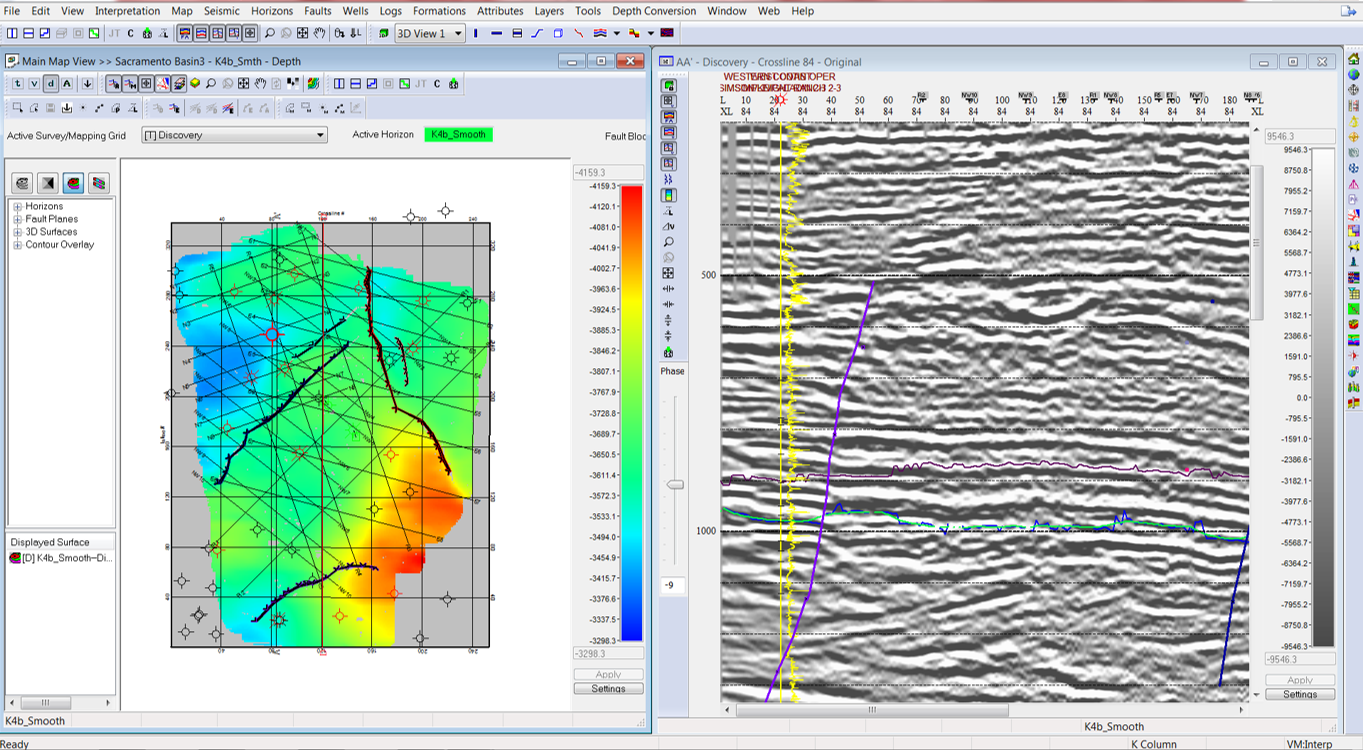Open the Depth Conversion menu
This screenshot has height=750, width=1364.
click(x=654, y=11)
